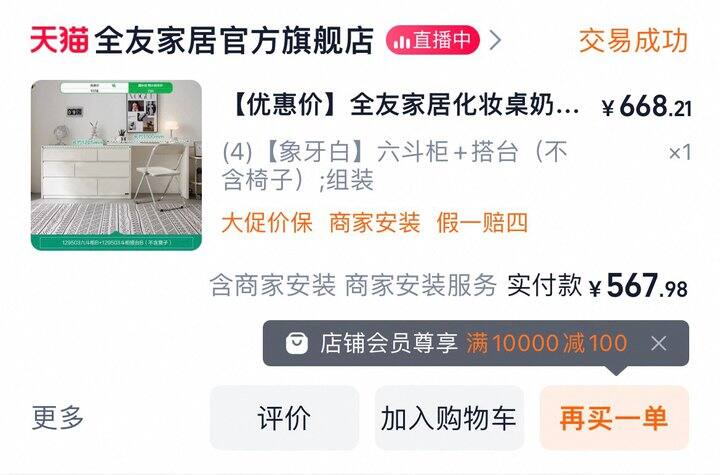This screenshot has width=720, height=475.
Task: Open product title 【优惠价】全友家居化妆桌
Action: coord(406,105)
